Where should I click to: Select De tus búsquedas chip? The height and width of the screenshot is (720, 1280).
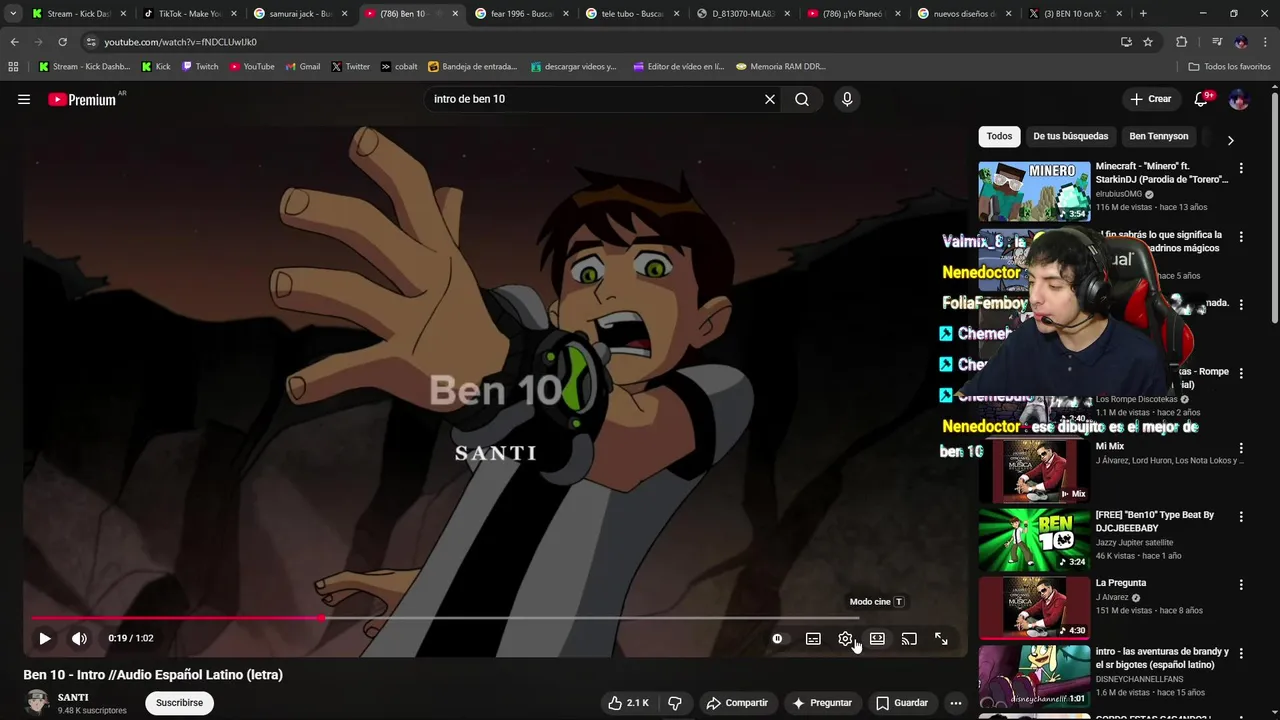(x=1070, y=136)
